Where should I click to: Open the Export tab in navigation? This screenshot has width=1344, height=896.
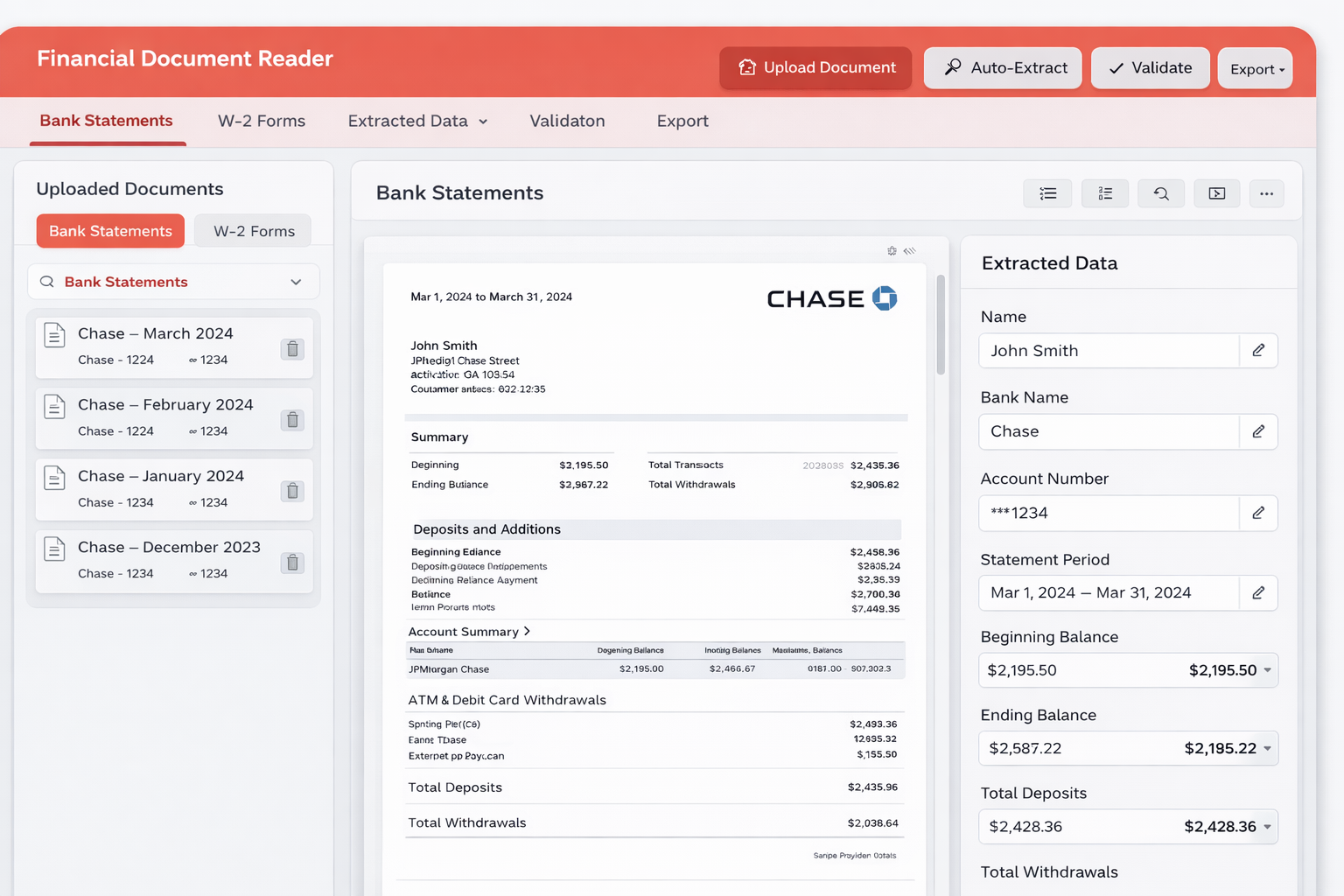point(682,121)
